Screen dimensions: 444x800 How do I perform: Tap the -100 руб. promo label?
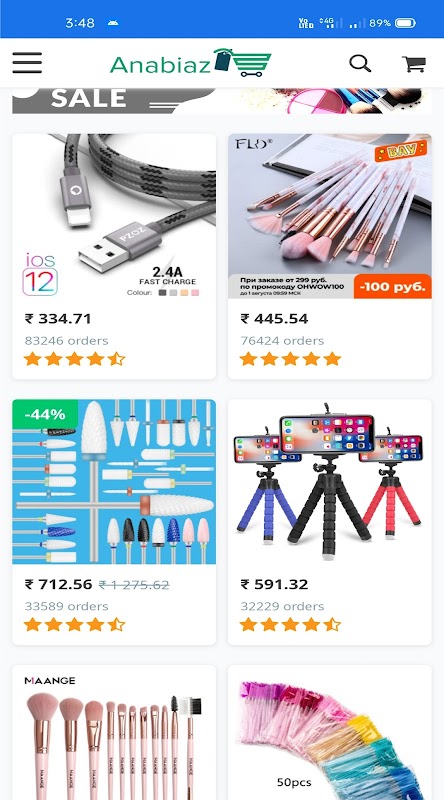[392, 286]
